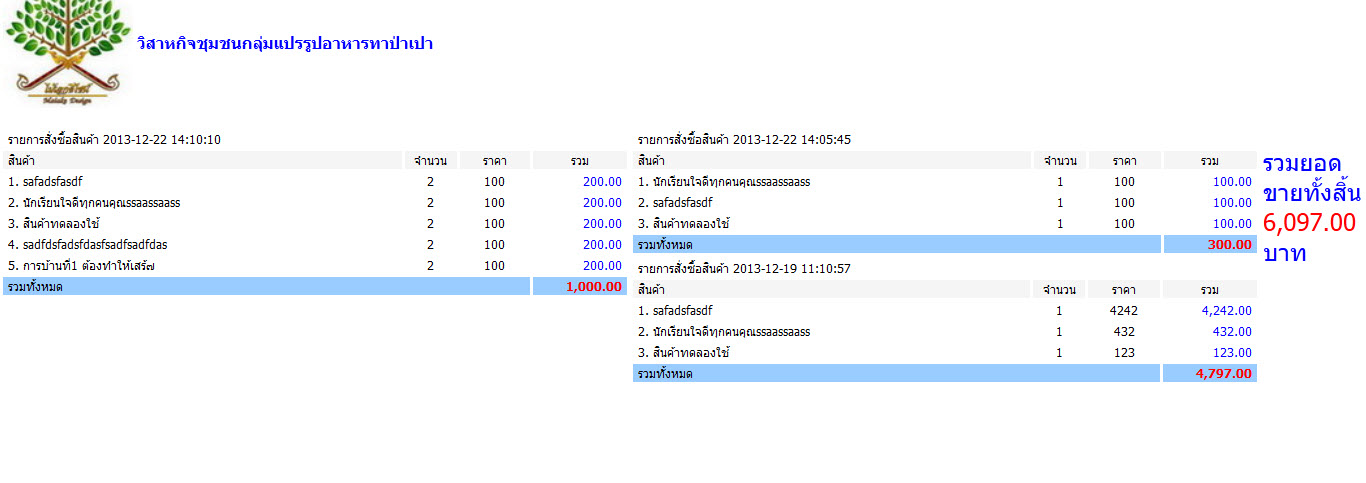
Task: Click รวม column header in 14:10:10 order
Action: 579,161
